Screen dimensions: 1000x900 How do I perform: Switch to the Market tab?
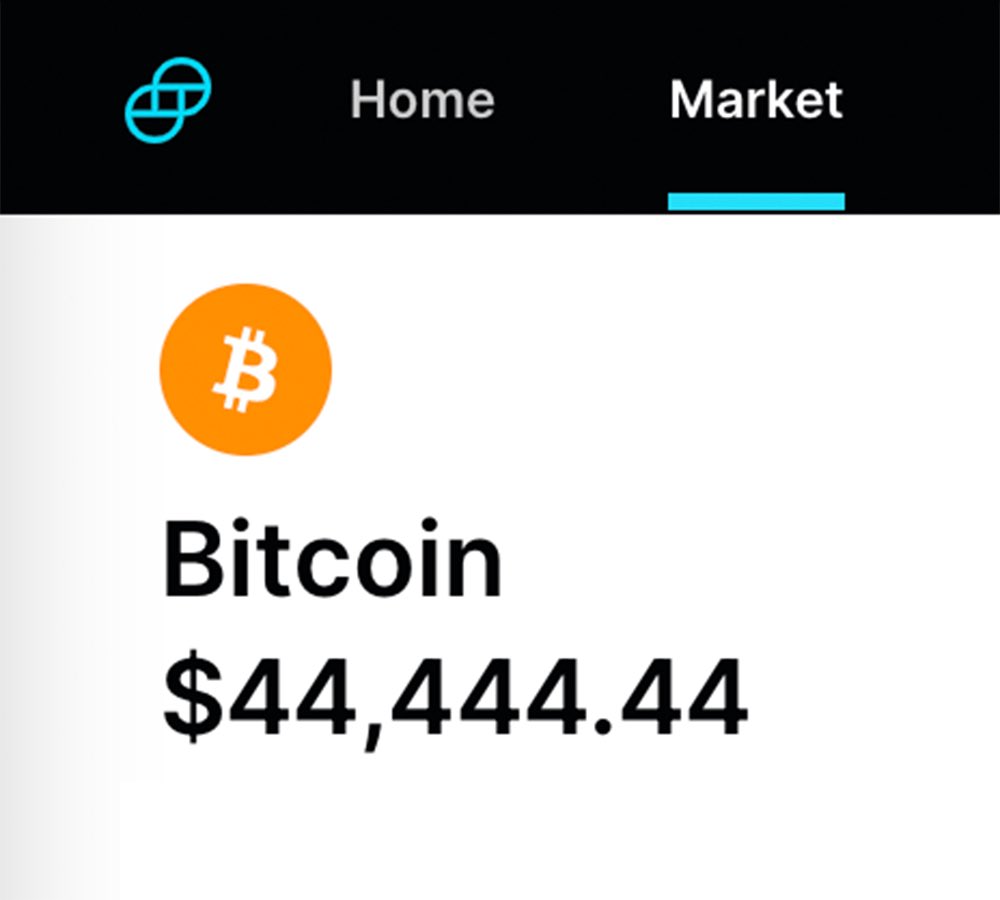[756, 100]
